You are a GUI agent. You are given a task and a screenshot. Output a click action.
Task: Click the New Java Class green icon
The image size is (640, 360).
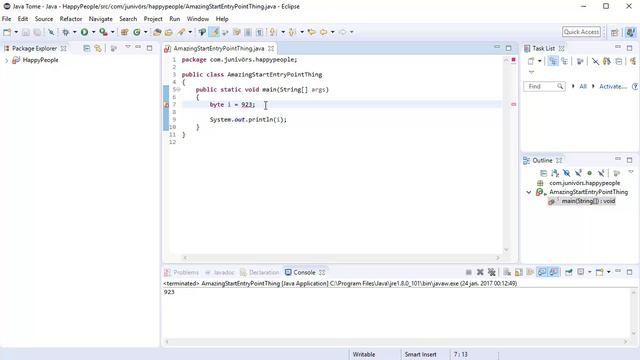137,32
